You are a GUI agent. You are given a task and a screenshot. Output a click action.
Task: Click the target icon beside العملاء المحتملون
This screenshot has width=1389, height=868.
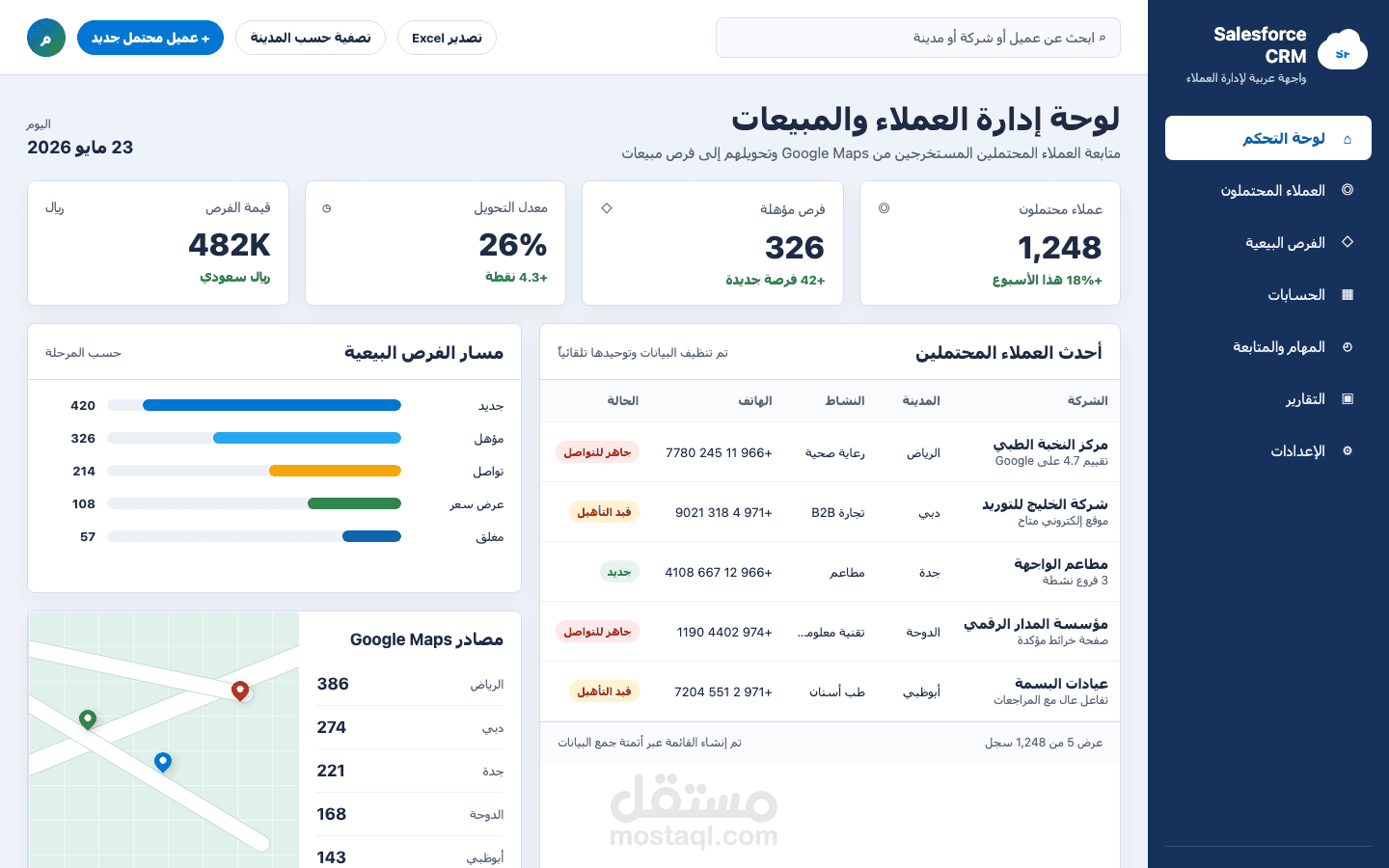click(1348, 190)
